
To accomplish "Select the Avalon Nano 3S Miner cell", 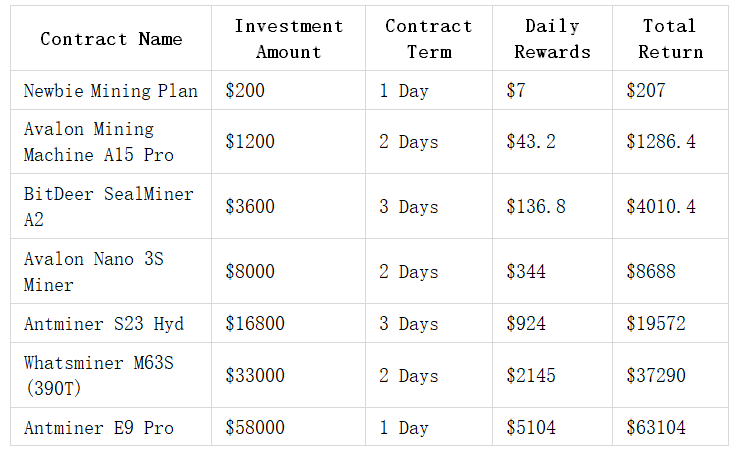I will 94,272.
